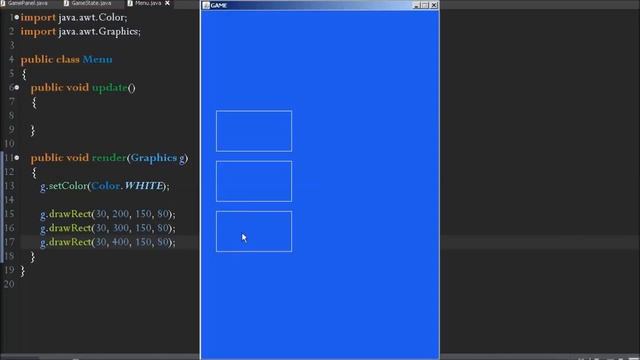Click line number 10 in the gutter
The height and width of the screenshot is (360, 640).
click(9, 144)
